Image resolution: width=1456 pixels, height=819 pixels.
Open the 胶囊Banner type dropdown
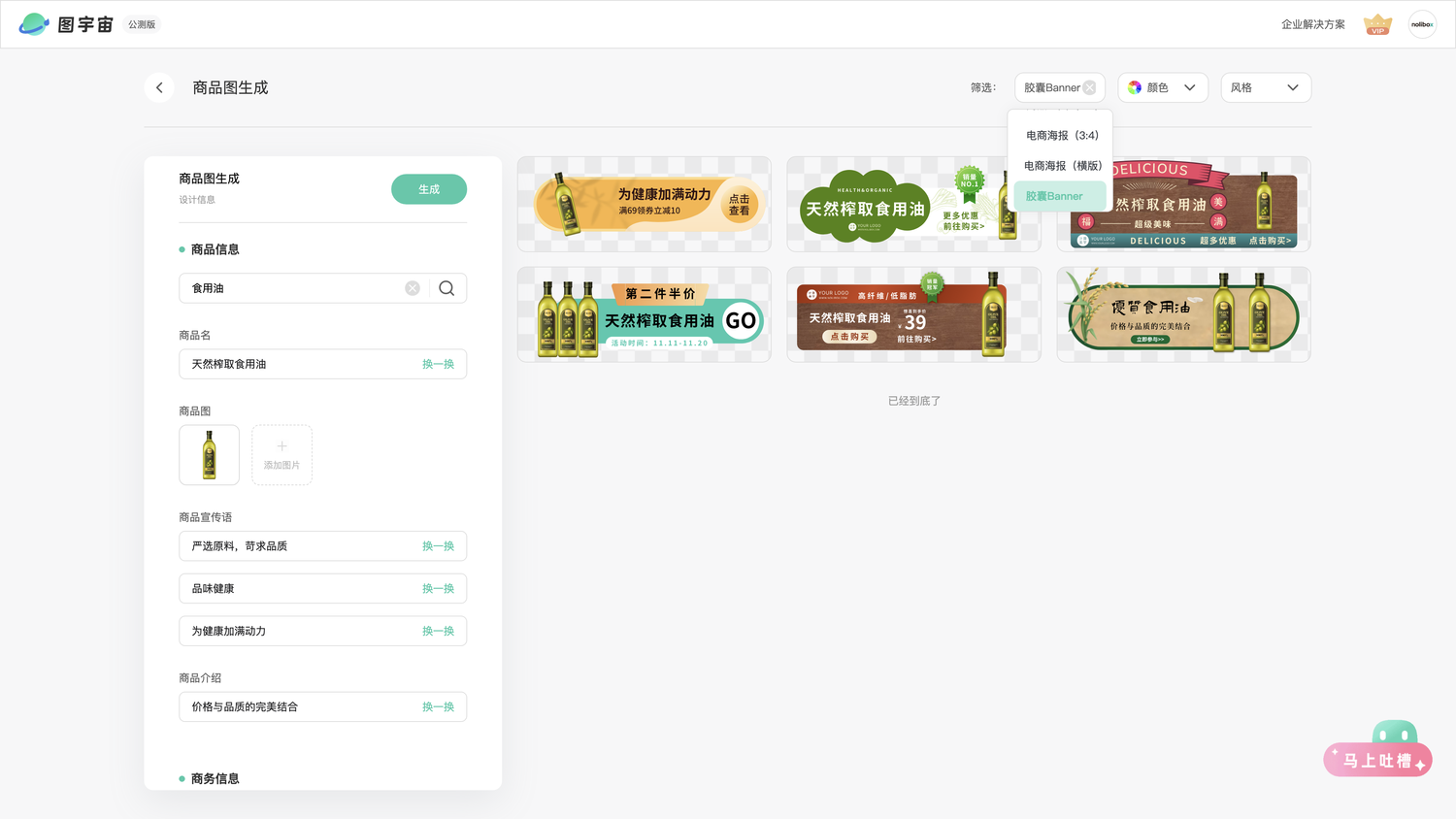tap(1060, 87)
